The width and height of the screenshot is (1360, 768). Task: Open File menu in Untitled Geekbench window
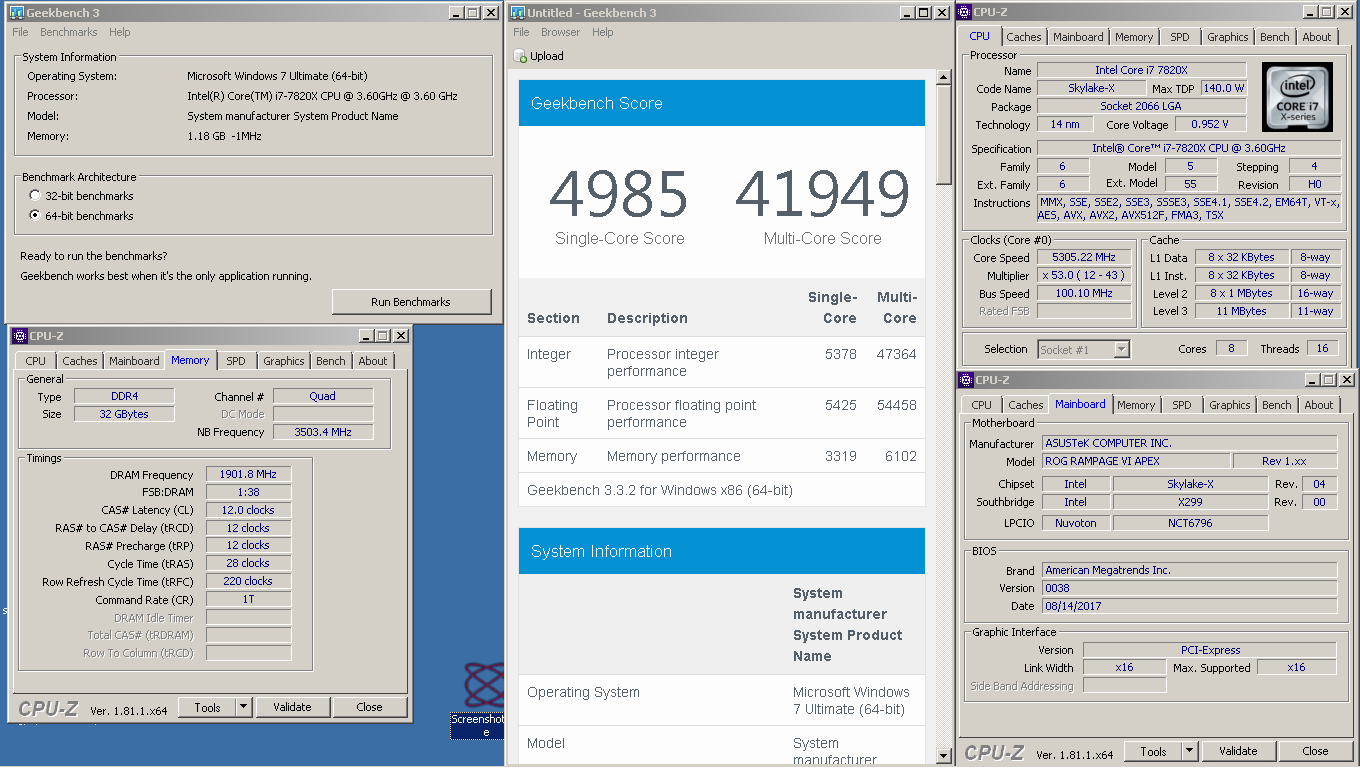[521, 32]
